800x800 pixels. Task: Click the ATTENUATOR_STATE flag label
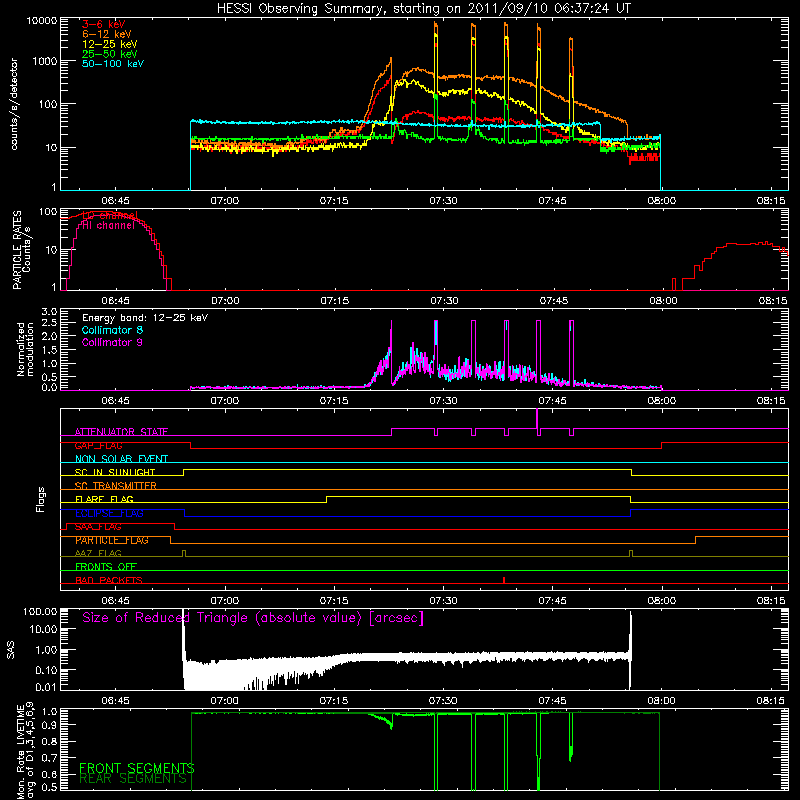tap(121, 432)
